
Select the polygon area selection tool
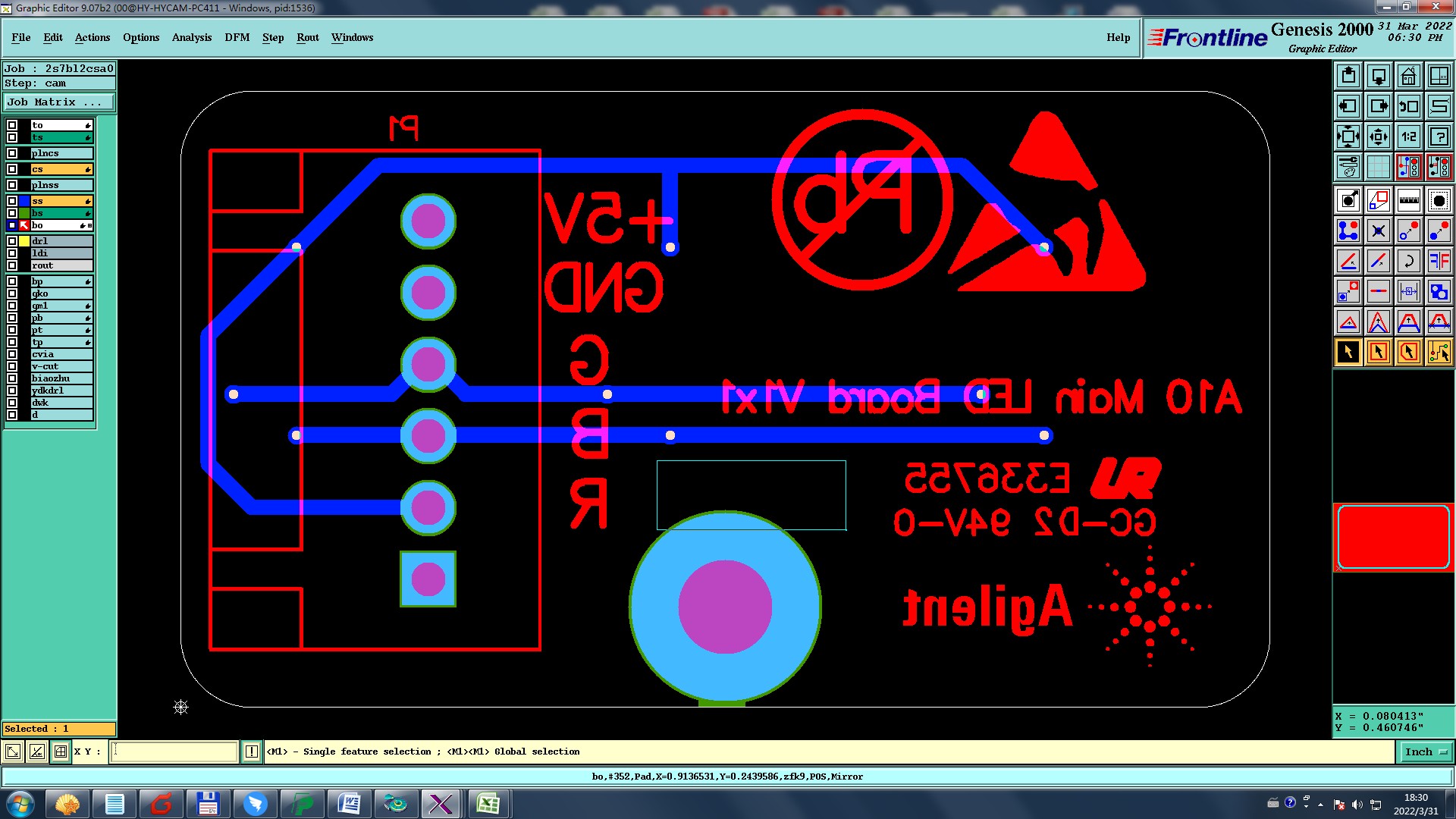coord(1409,352)
